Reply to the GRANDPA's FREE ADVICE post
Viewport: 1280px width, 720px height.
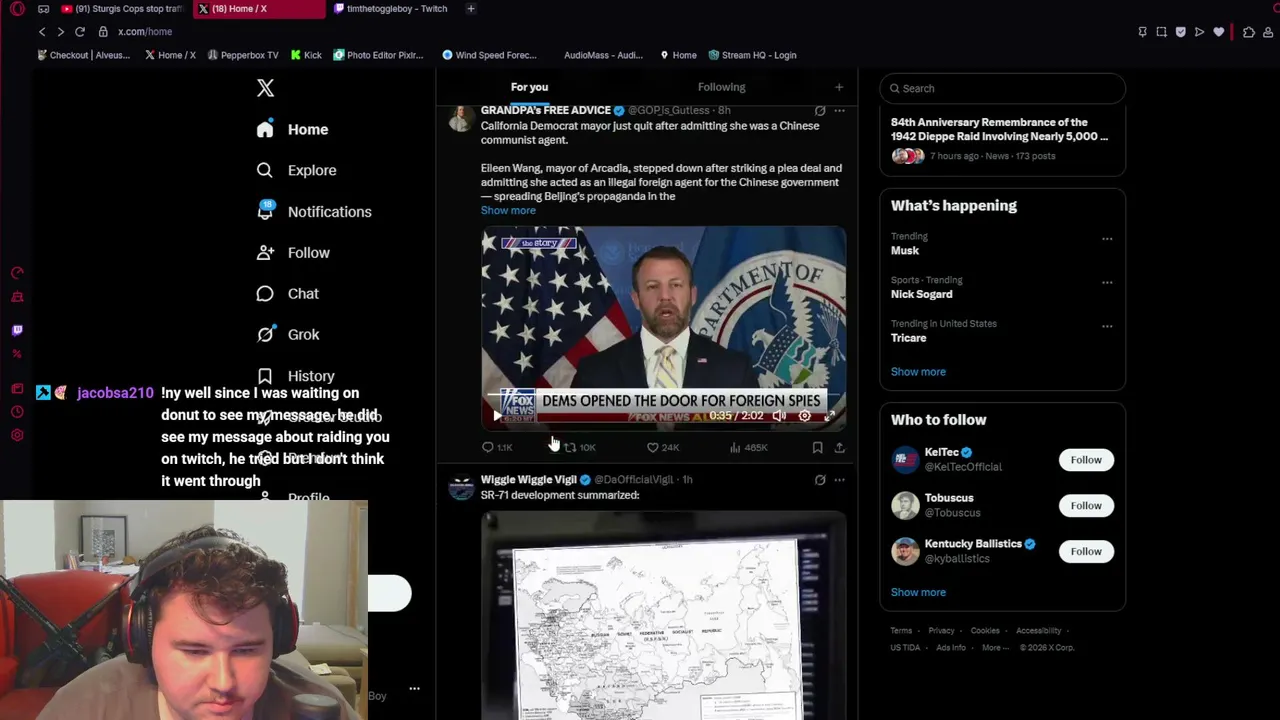coord(497,448)
